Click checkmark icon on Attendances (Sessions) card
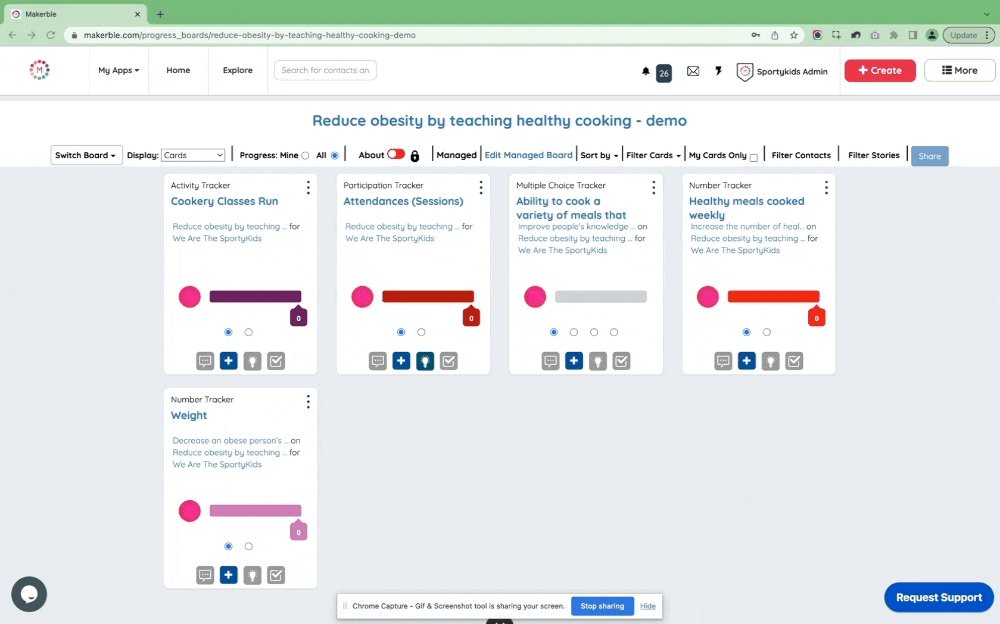1000x624 pixels. tap(448, 361)
